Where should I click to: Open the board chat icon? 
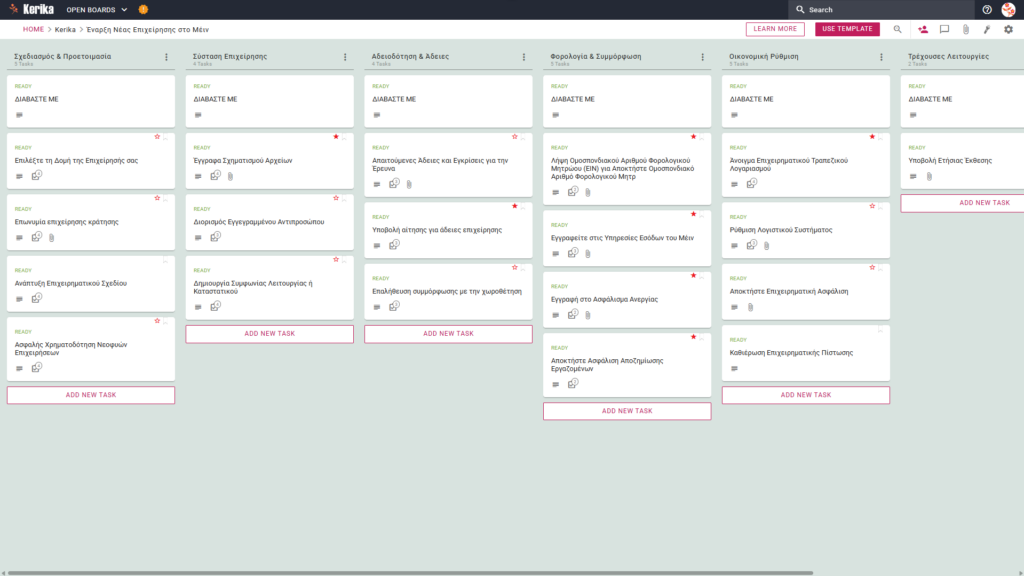pos(944,29)
